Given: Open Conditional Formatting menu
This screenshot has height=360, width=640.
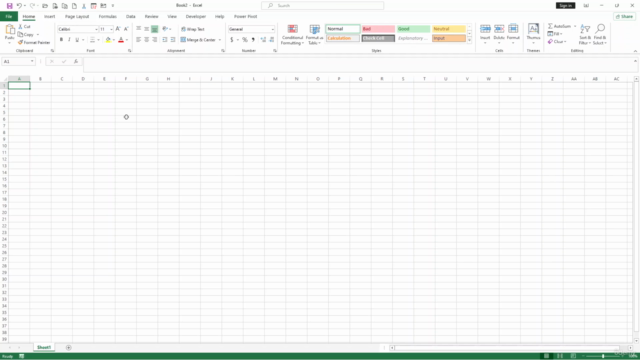Looking at the screenshot, I should [292, 35].
